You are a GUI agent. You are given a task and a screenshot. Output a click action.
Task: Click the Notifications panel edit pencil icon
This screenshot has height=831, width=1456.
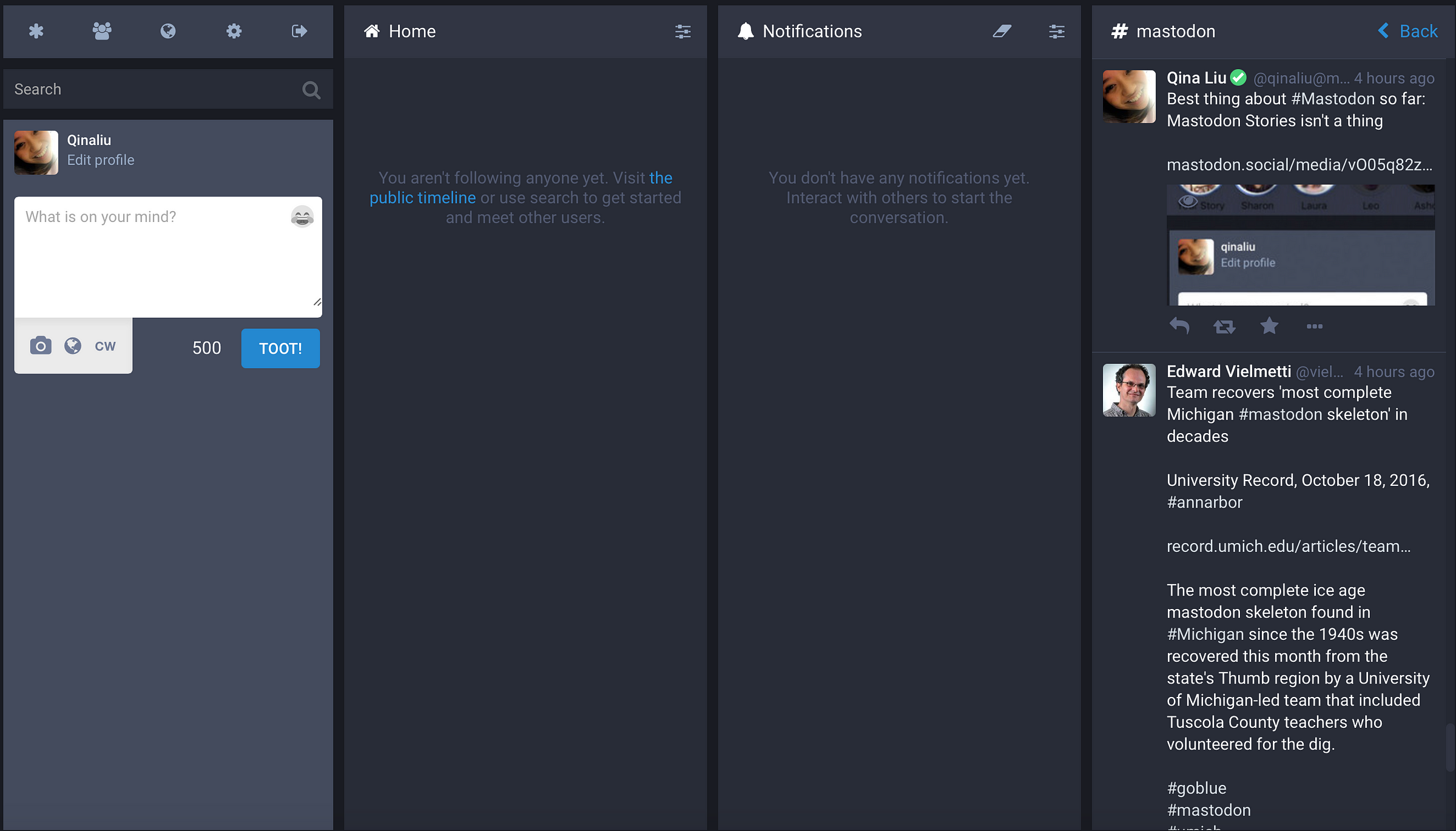[1002, 31]
